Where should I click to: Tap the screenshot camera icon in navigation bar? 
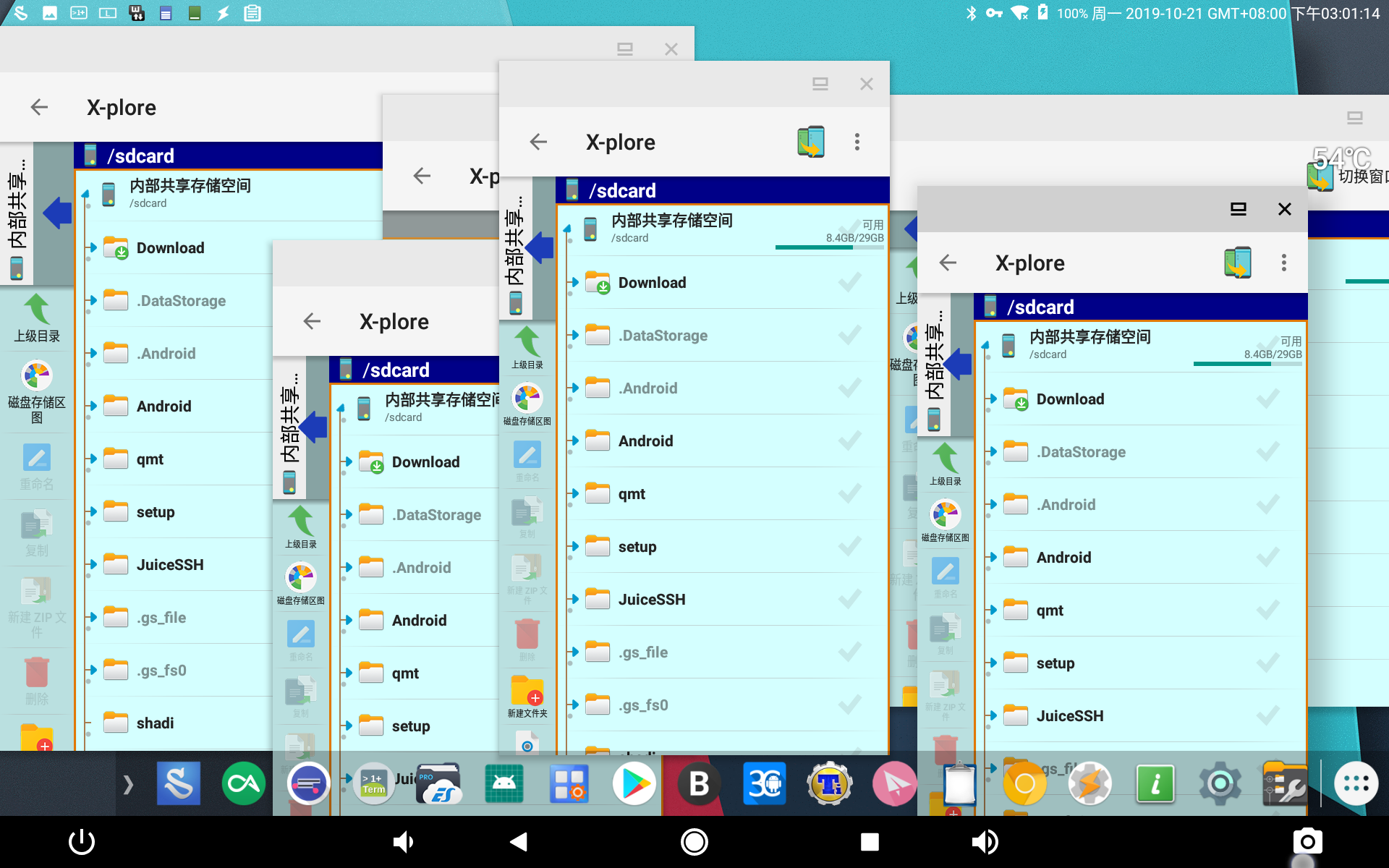pyautogui.click(x=1308, y=841)
